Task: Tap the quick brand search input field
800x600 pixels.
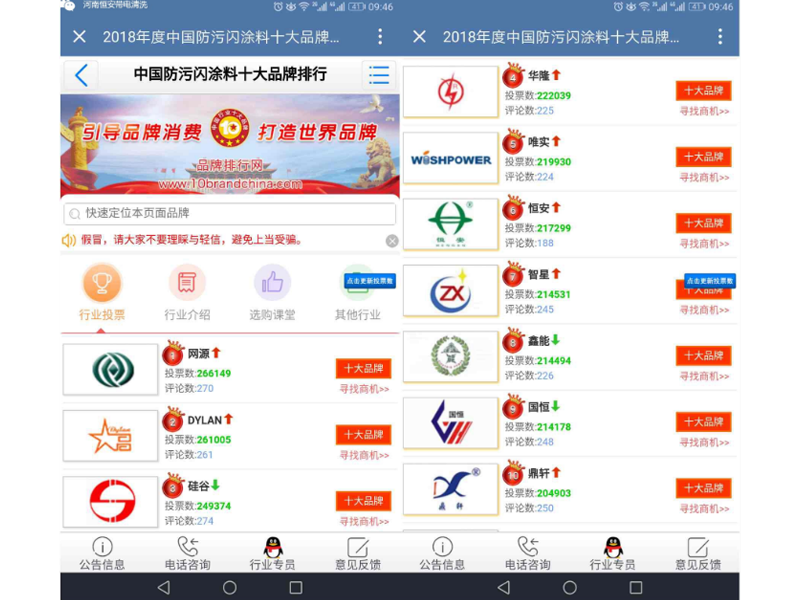Action: pyautogui.click(x=228, y=213)
